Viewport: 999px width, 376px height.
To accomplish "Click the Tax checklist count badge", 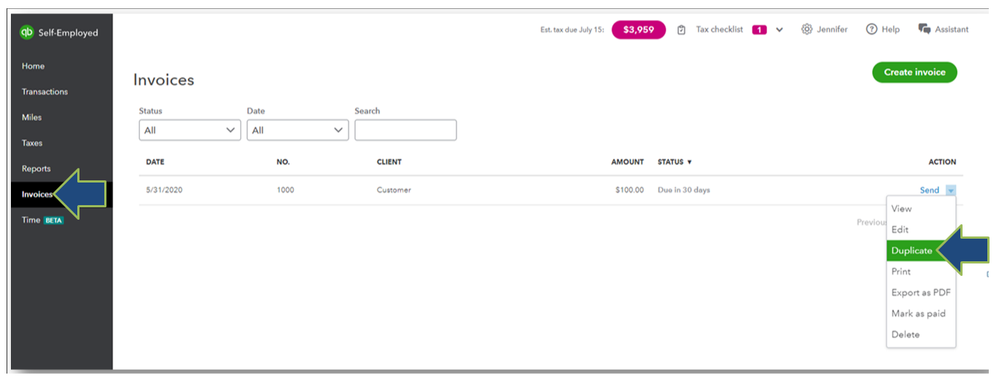I will (x=759, y=30).
